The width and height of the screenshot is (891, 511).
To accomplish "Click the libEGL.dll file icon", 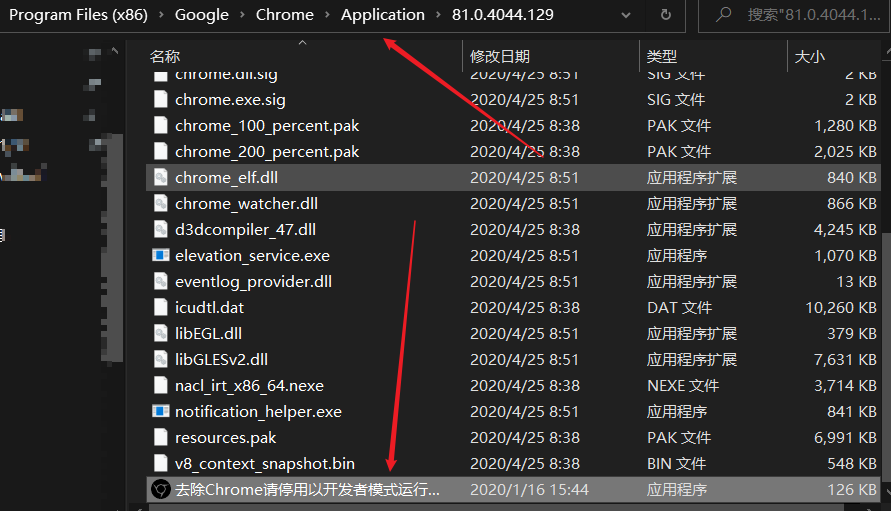I will 160,333.
